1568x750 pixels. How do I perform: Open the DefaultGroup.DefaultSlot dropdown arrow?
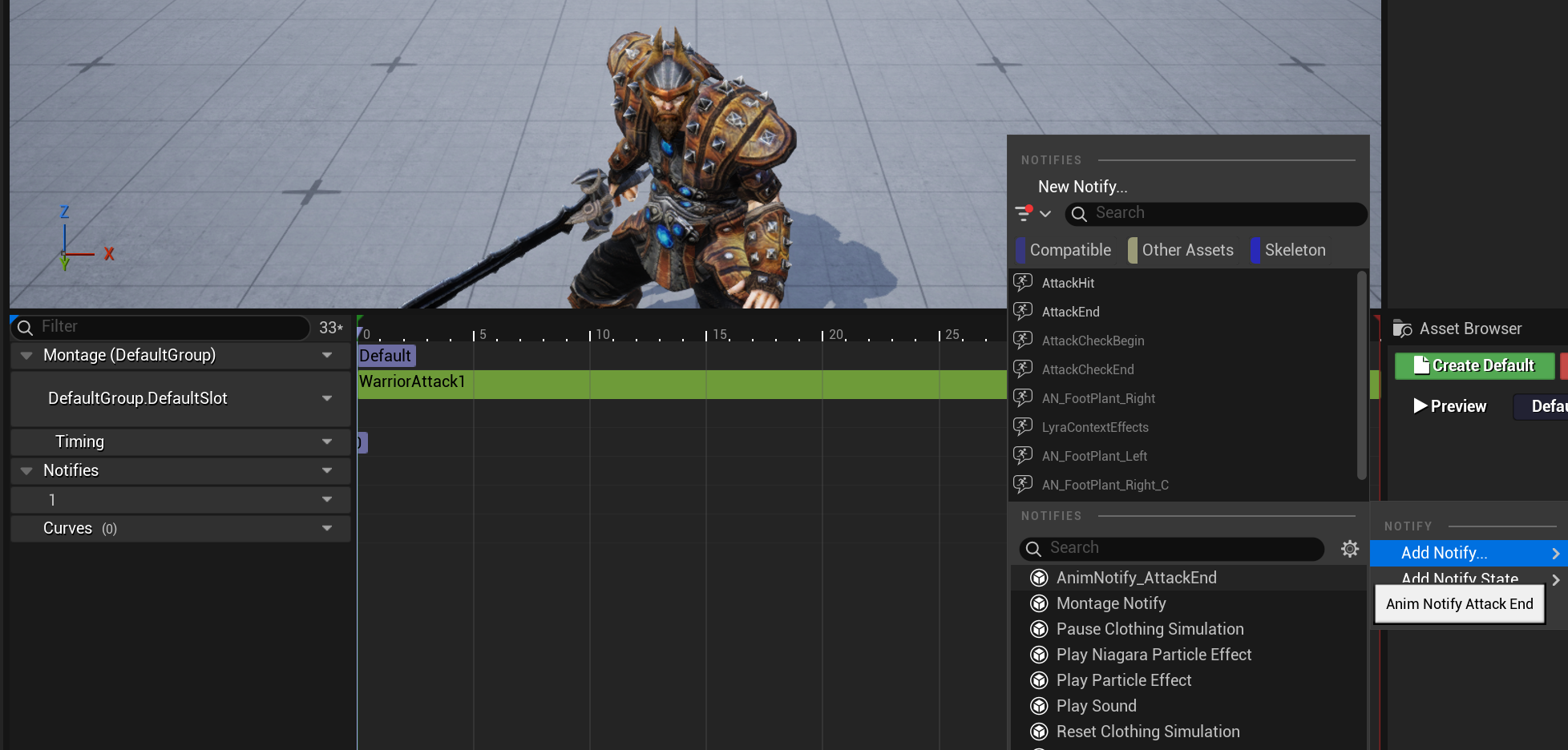coord(327,398)
